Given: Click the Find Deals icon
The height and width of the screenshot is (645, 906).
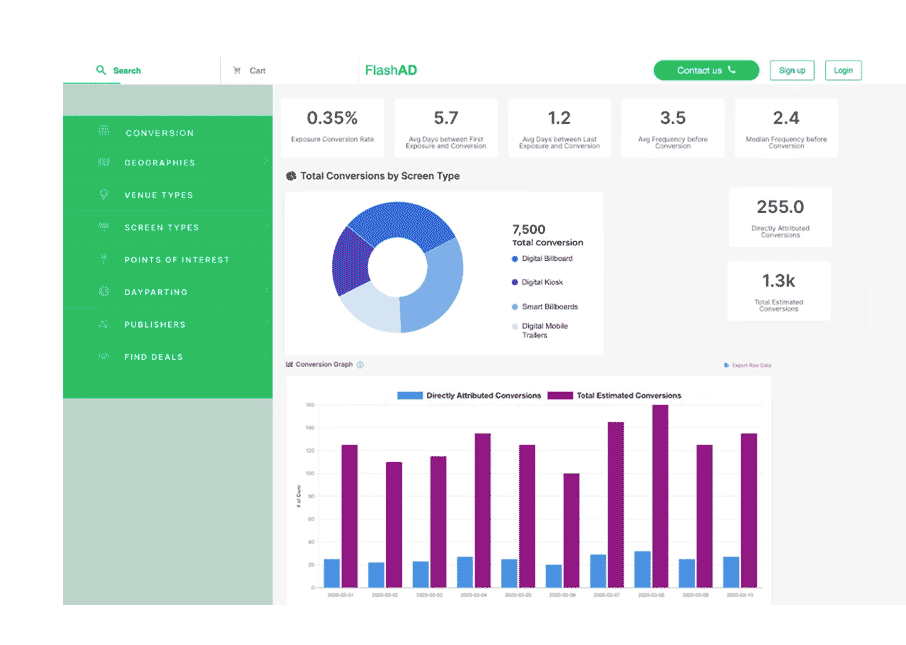Looking at the screenshot, I should 103,357.
